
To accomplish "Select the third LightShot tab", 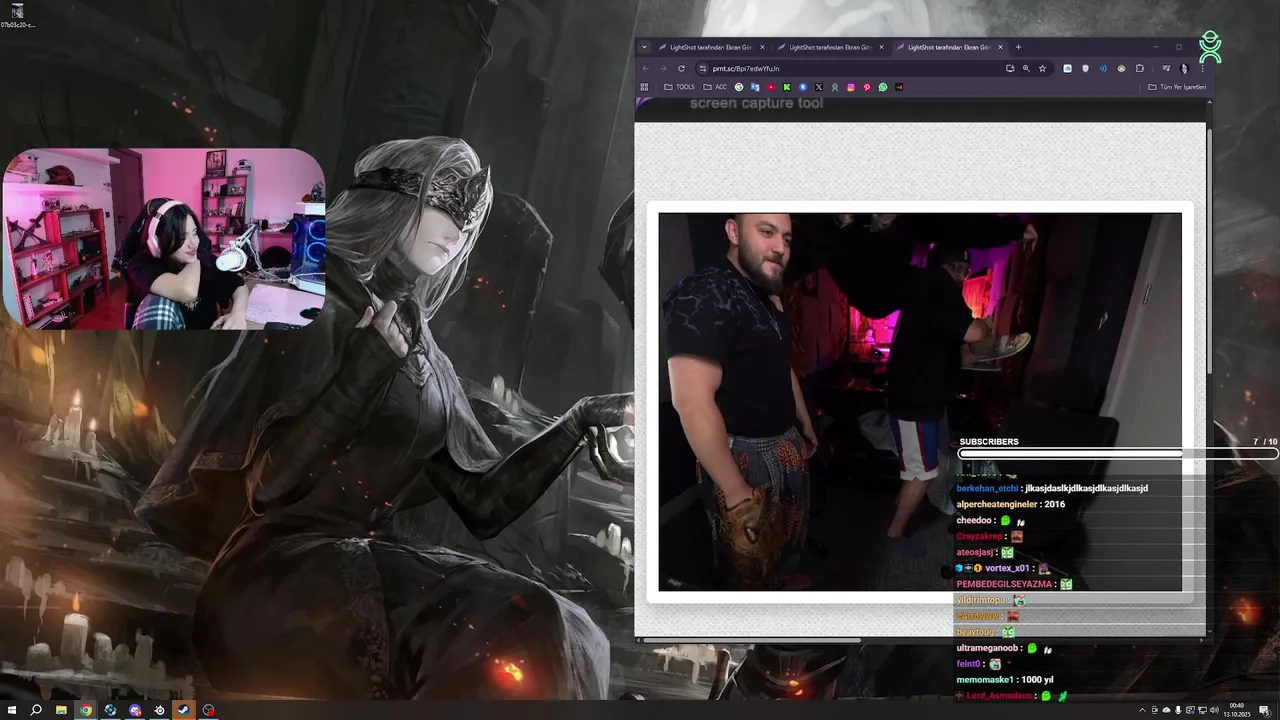I will pos(948,47).
